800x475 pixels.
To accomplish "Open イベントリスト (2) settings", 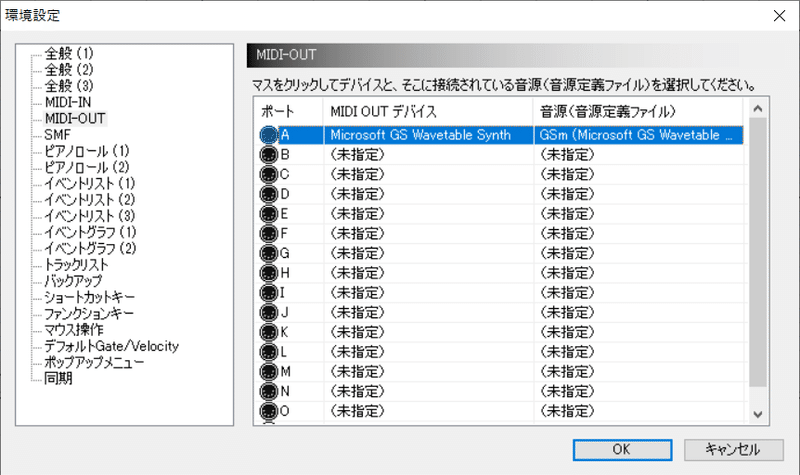I will (x=90, y=200).
